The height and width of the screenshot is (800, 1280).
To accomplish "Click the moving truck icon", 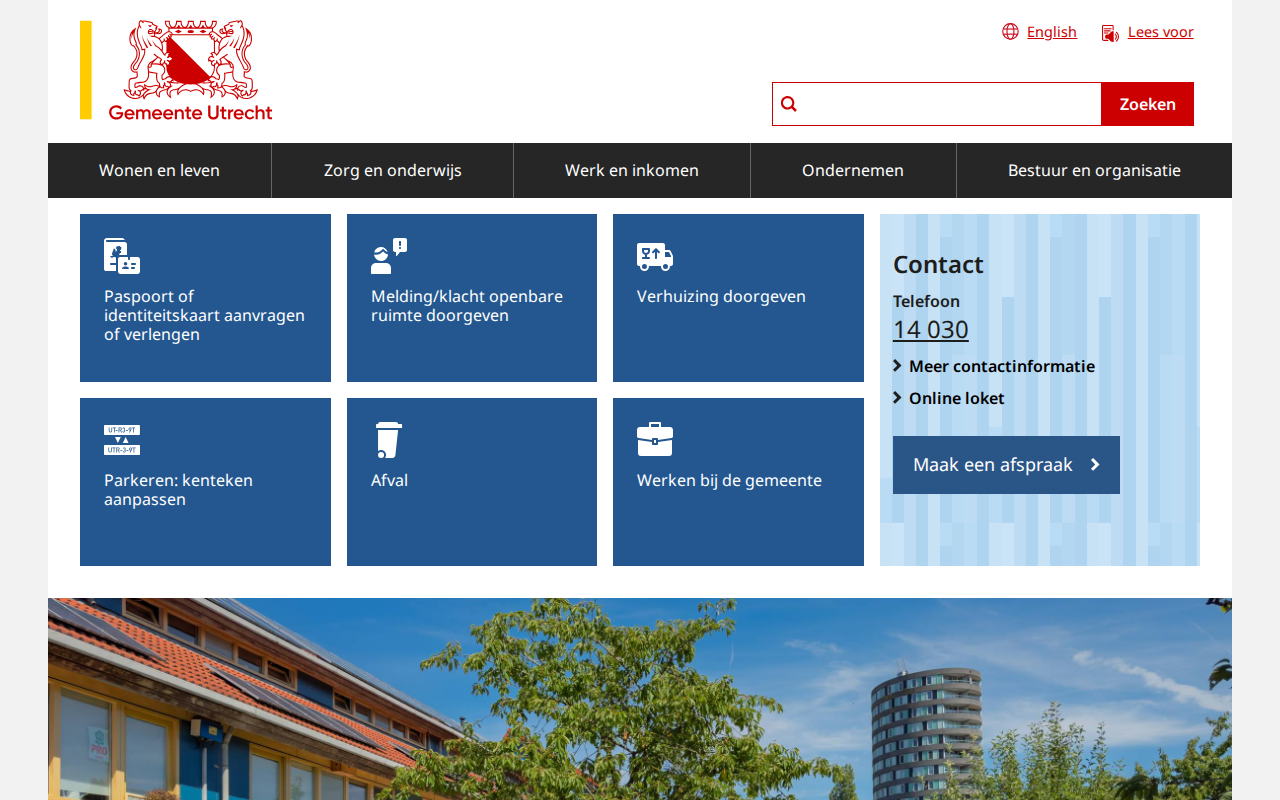I will coord(655,257).
